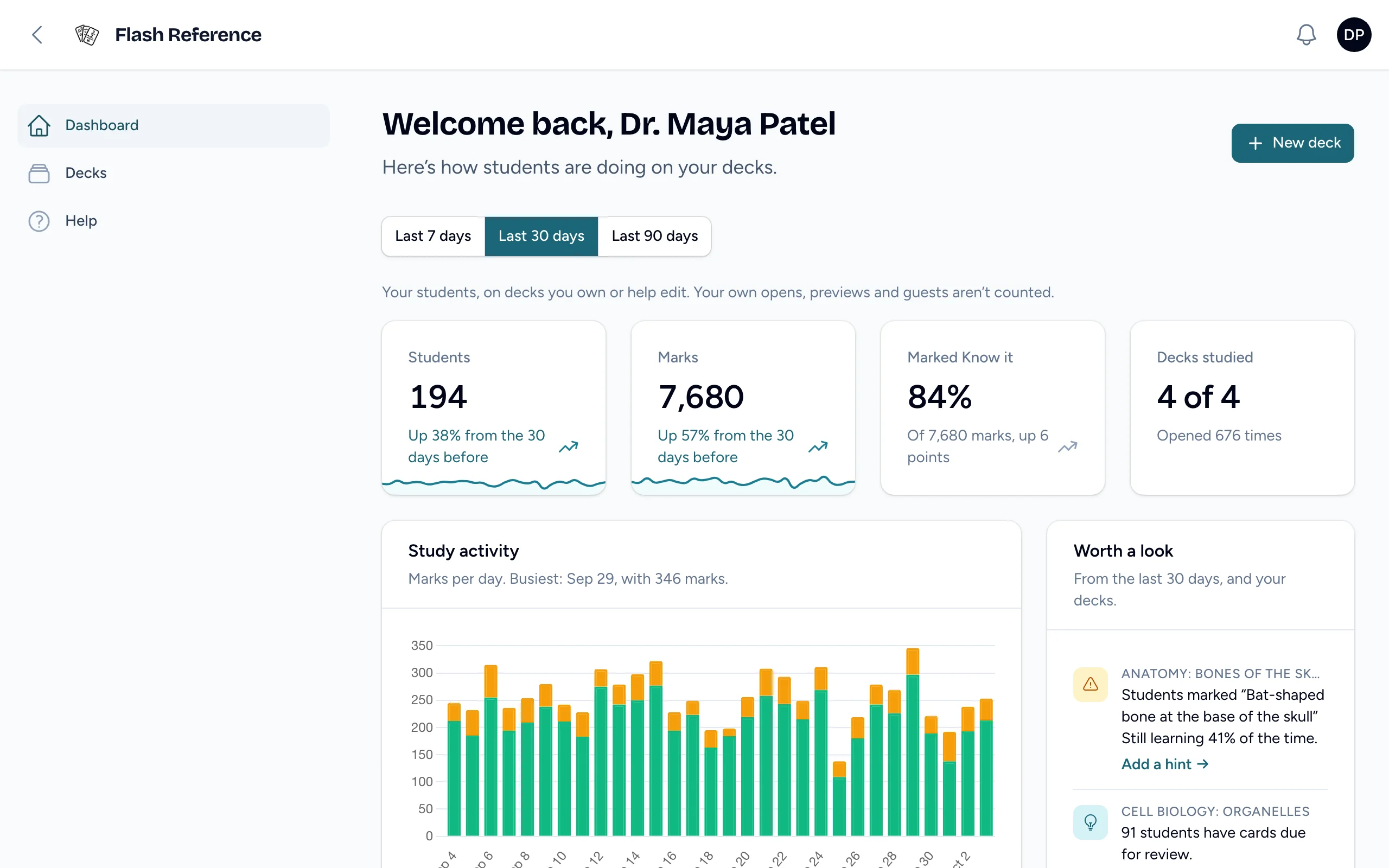Open notifications bell
This screenshot has width=1389, height=868.
[x=1306, y=34]
